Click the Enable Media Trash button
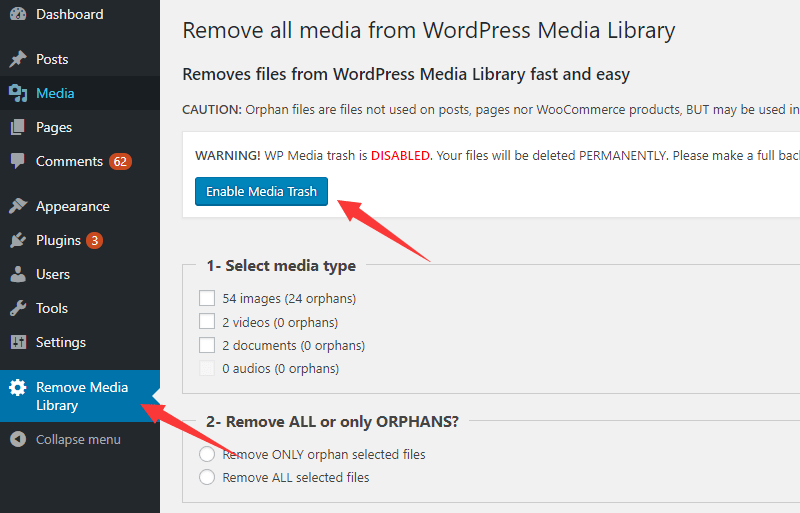The image size is (800, 513). pyautogui.click(x=261, y=191)
